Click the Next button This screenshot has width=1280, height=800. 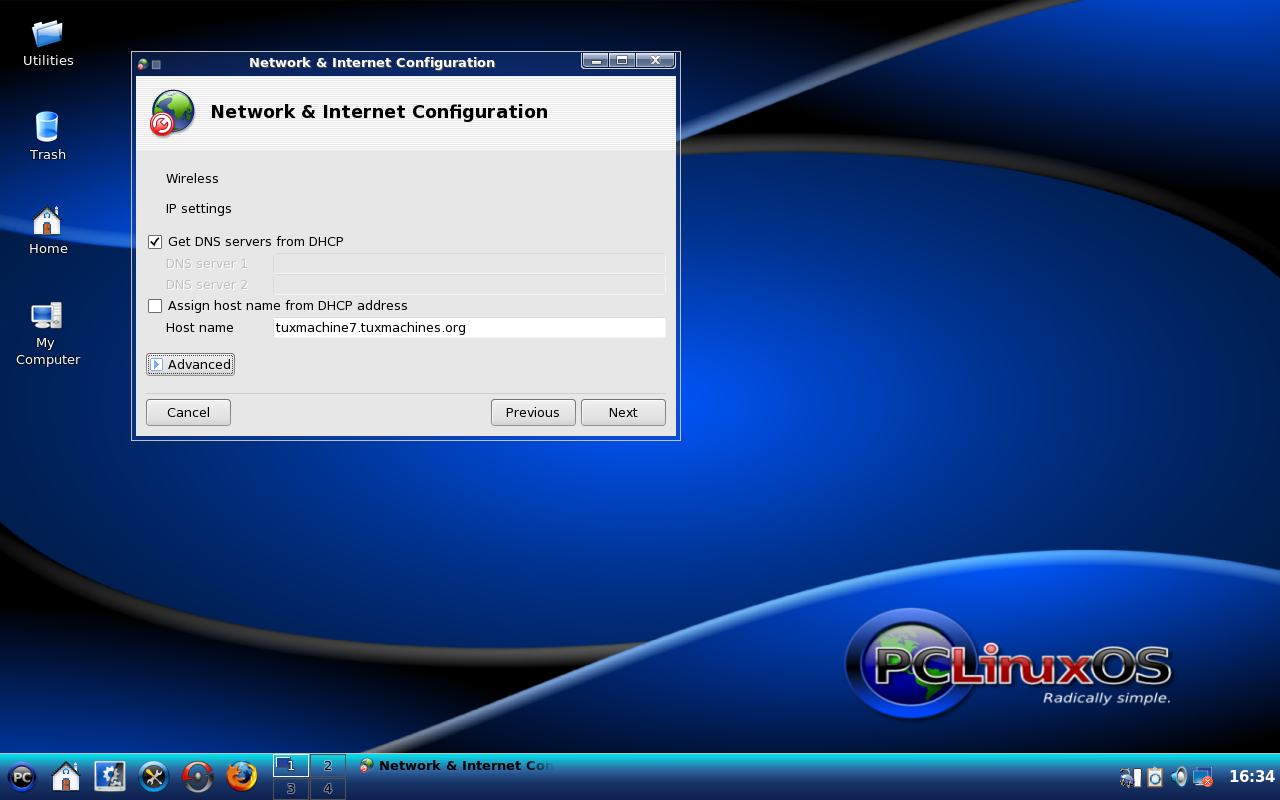tap(623, 412)
